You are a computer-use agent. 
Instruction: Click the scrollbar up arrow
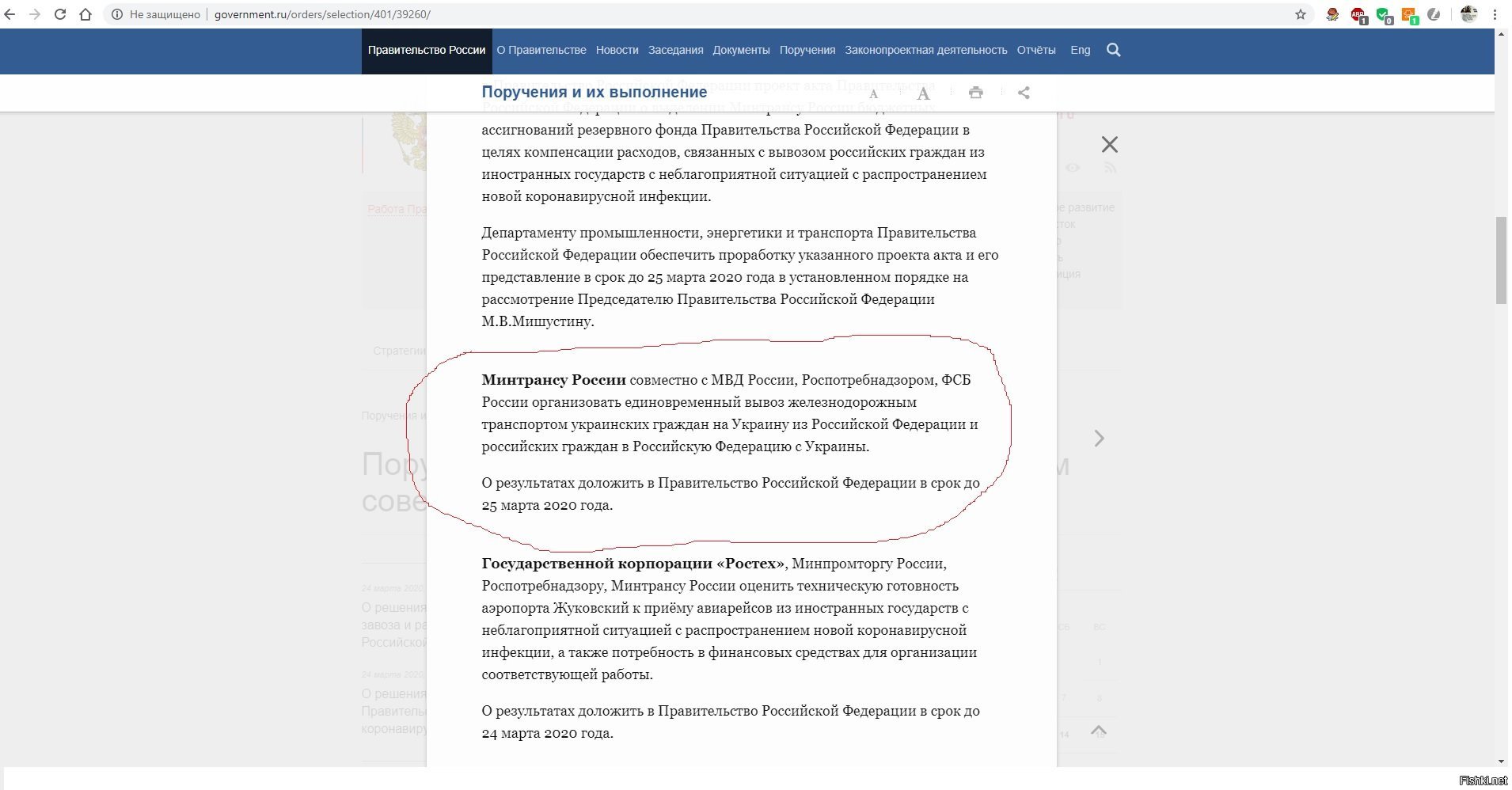pos(1502,35)
